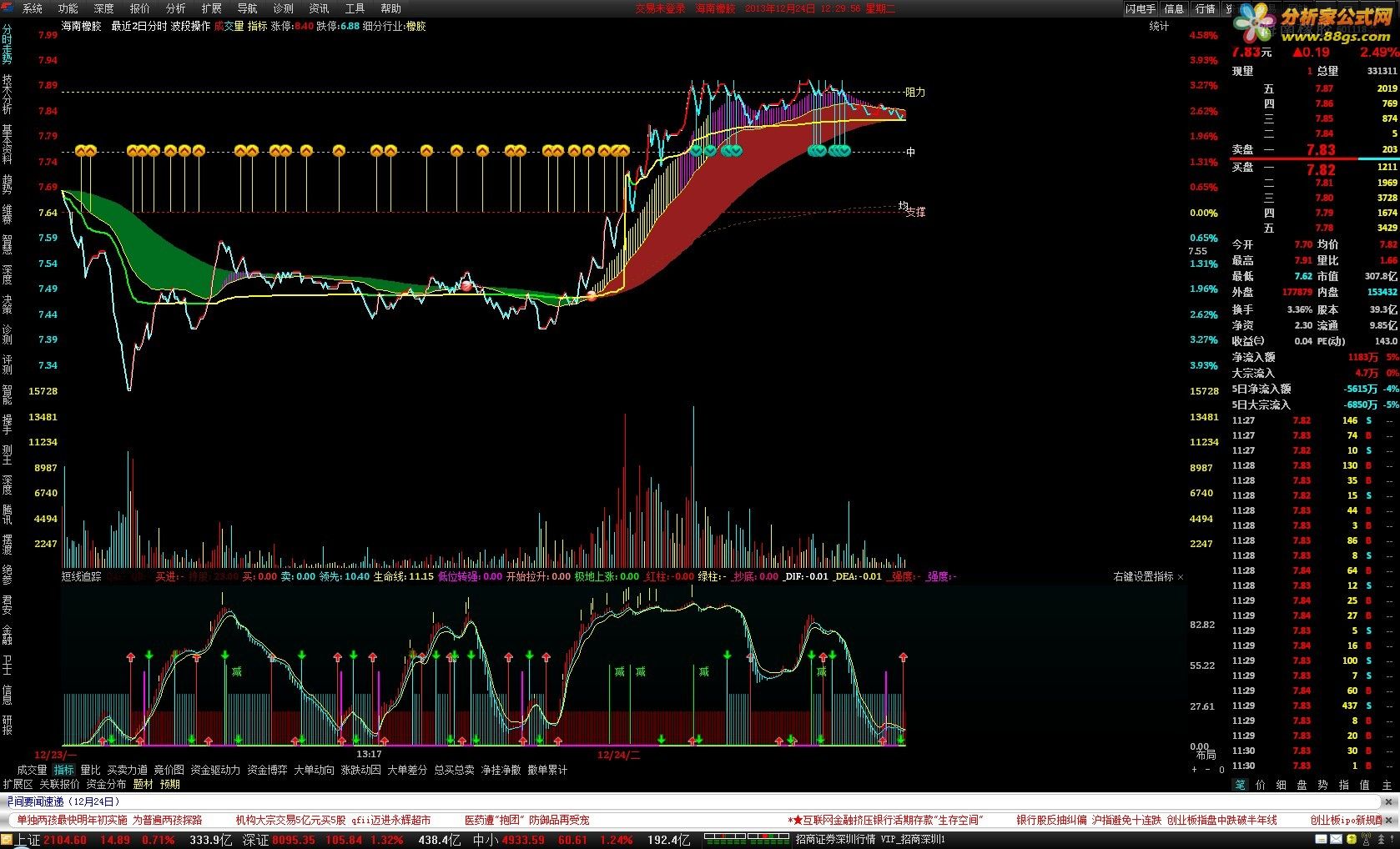
Task: Switch to the 成交量 indicator tab
Action: (x=32, y=770)
